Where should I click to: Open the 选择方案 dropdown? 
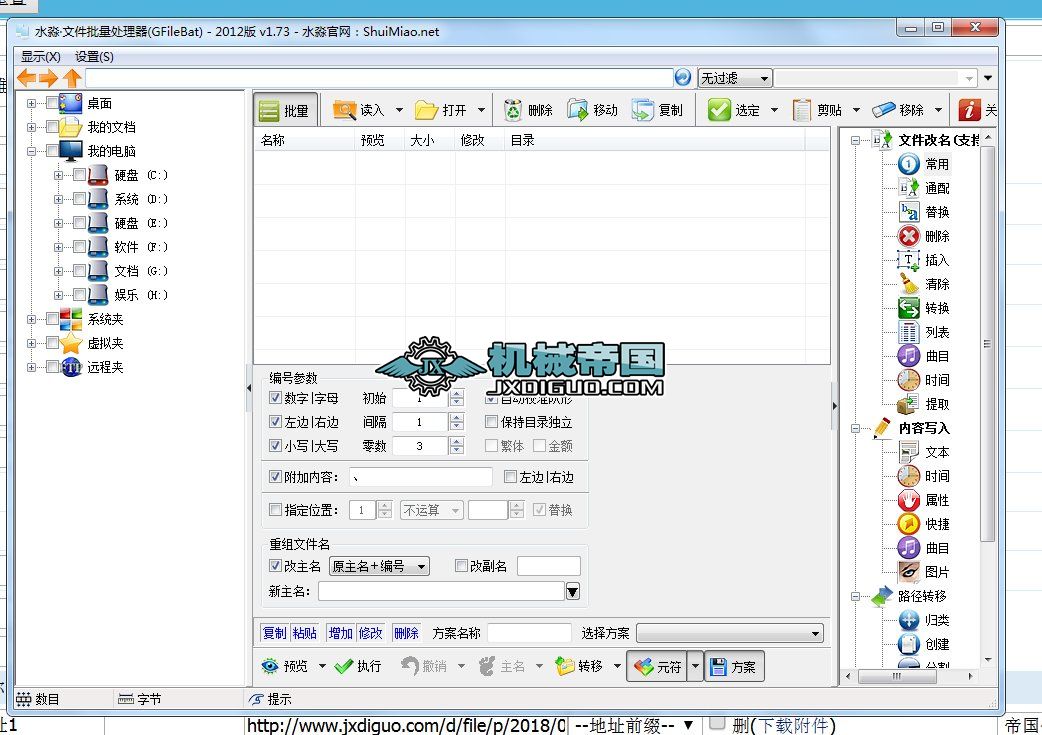(730, 633)
